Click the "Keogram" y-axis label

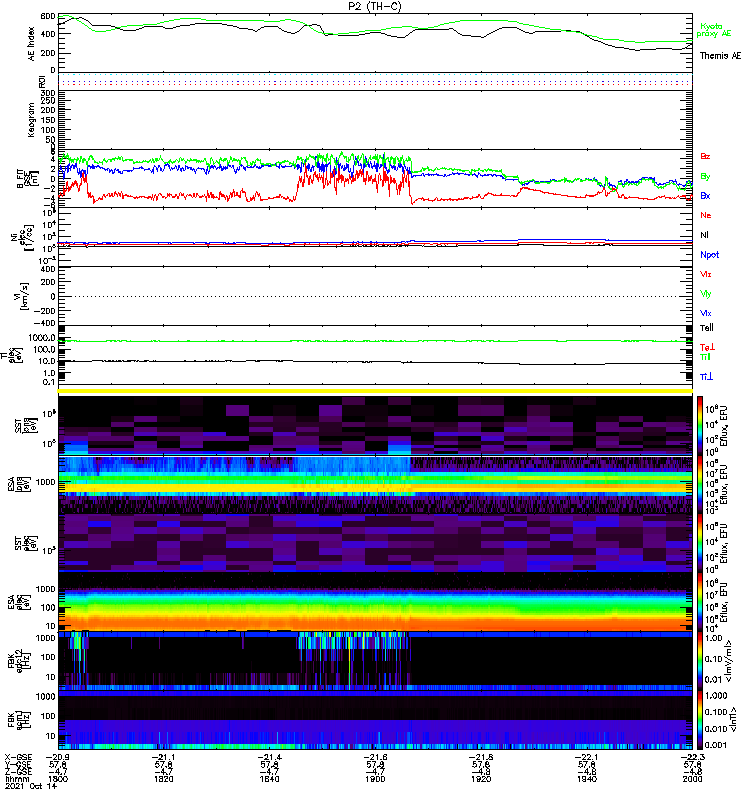point(31,119)
